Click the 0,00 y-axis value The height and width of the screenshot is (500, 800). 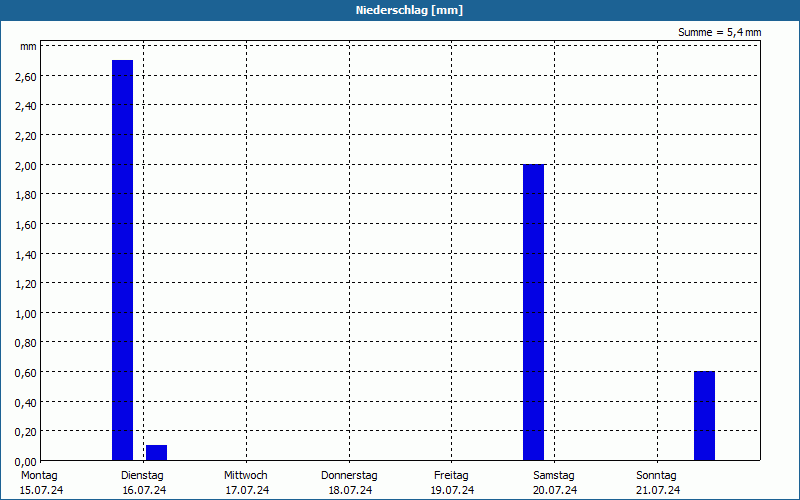coord(26,462)
